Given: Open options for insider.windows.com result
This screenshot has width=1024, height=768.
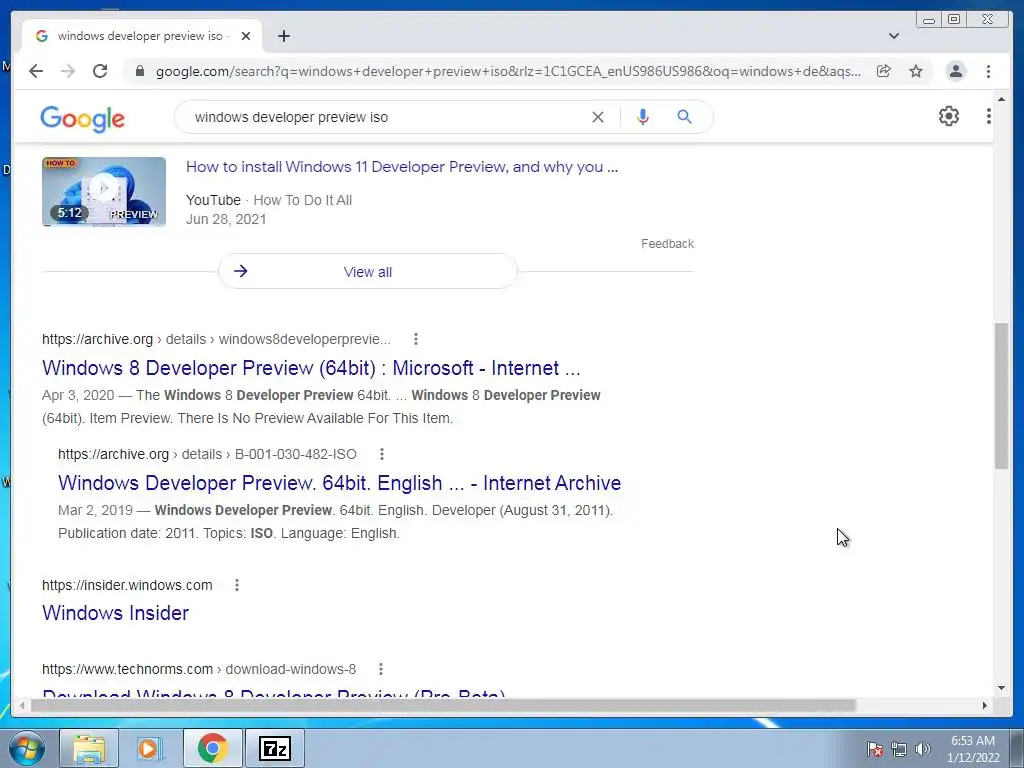Looking at the screenshot, I should 237,585.
